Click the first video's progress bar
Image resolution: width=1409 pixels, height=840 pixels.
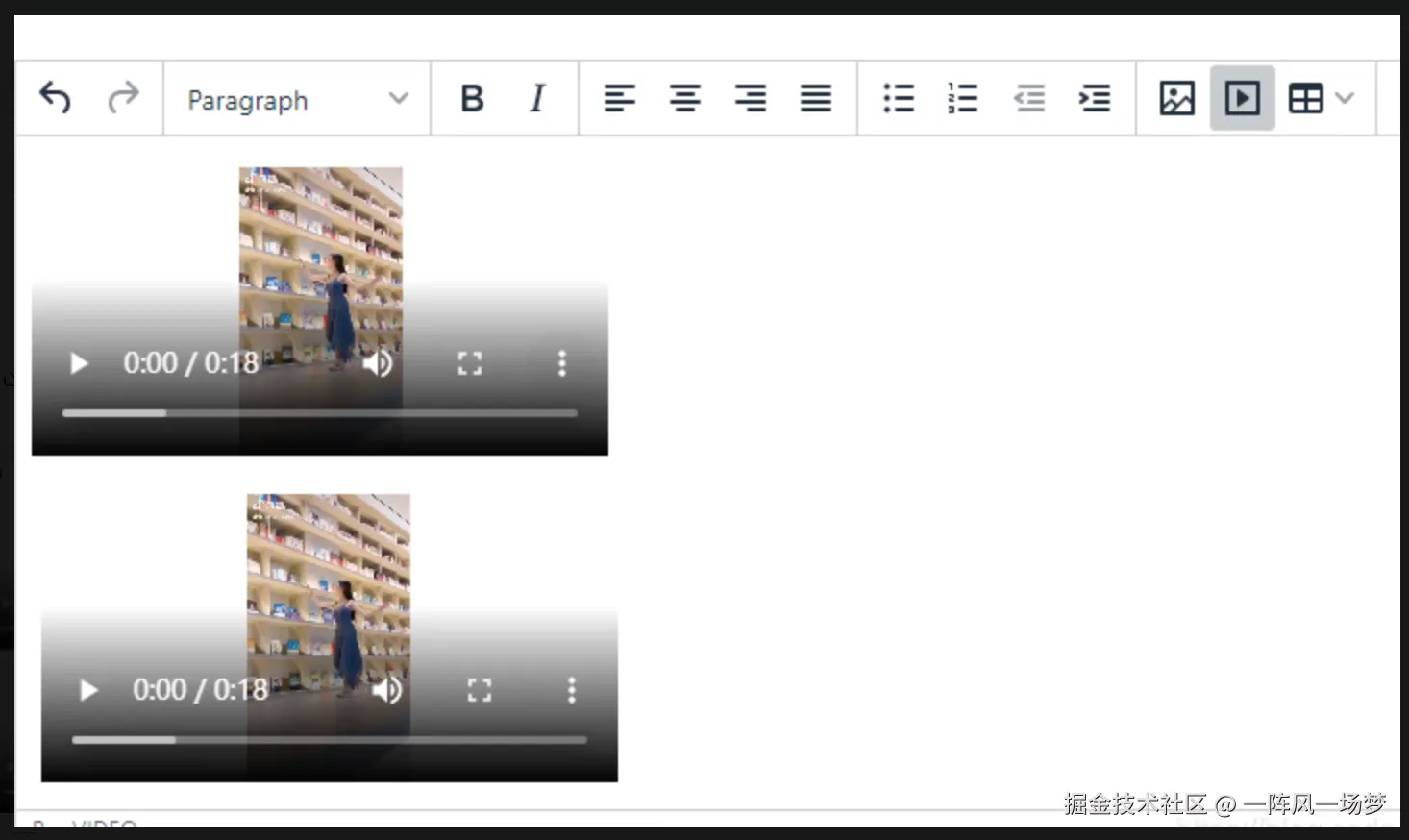[x=320, y=413]
